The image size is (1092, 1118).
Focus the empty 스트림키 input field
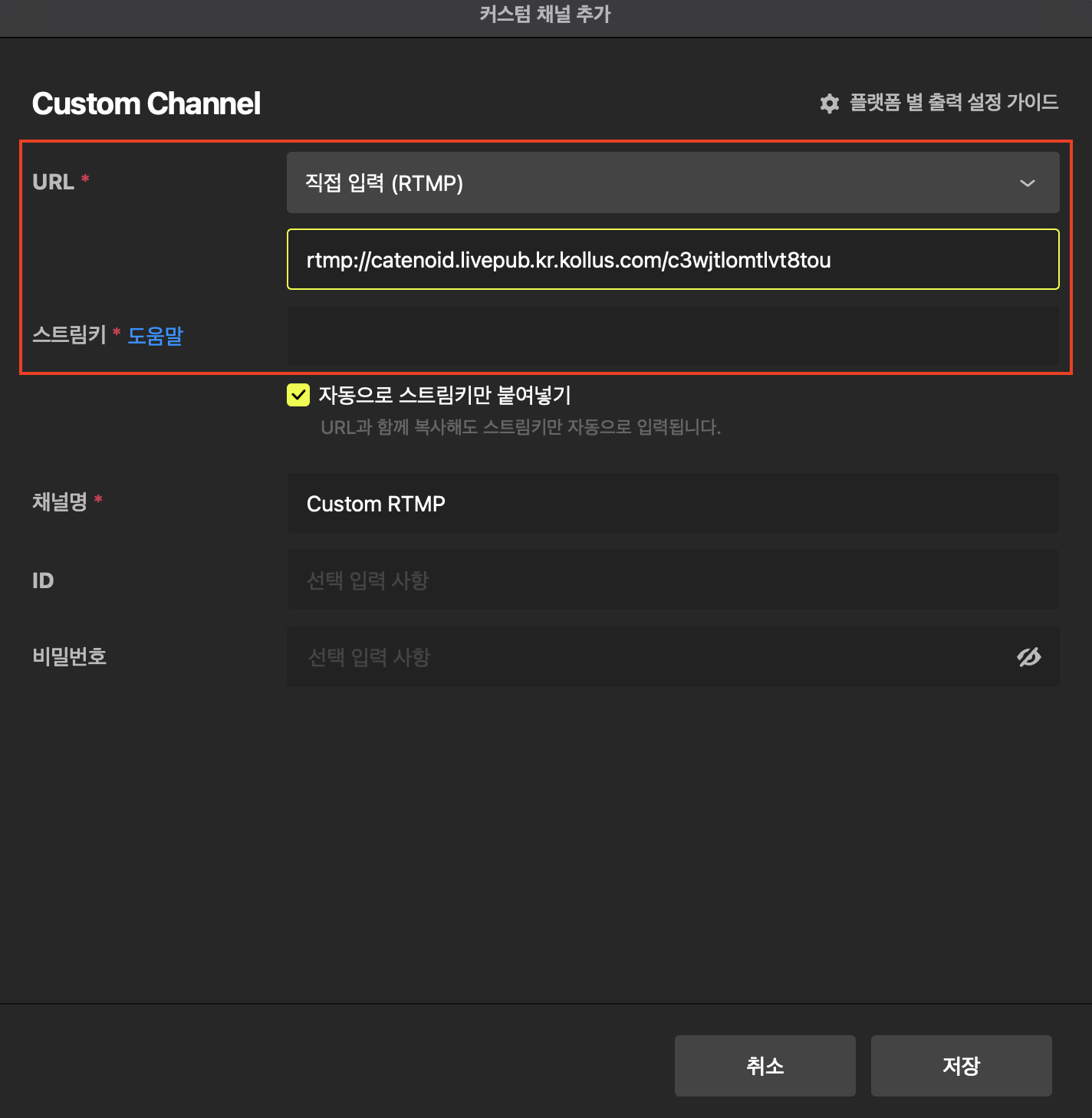coord(672,336)
